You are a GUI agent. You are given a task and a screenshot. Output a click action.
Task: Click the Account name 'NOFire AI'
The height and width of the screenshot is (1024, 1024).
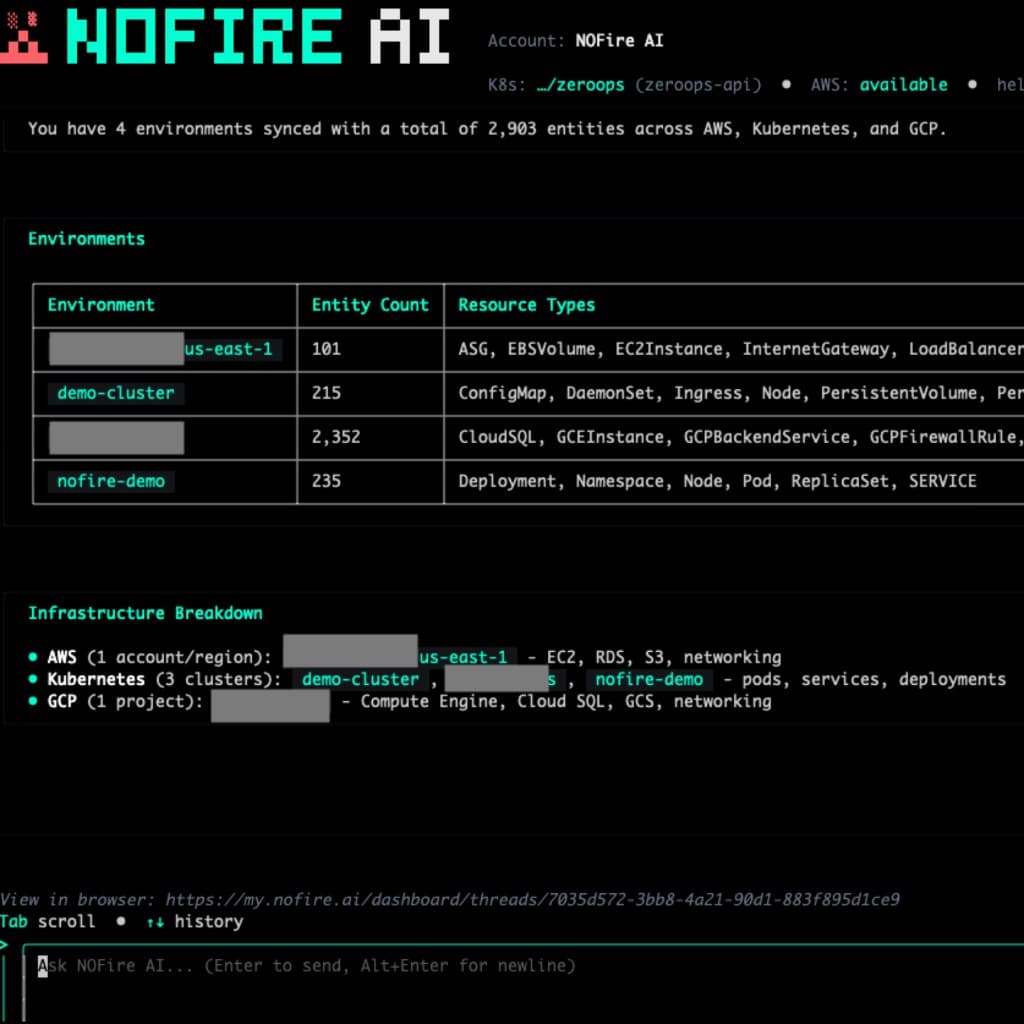pos(619,40)
